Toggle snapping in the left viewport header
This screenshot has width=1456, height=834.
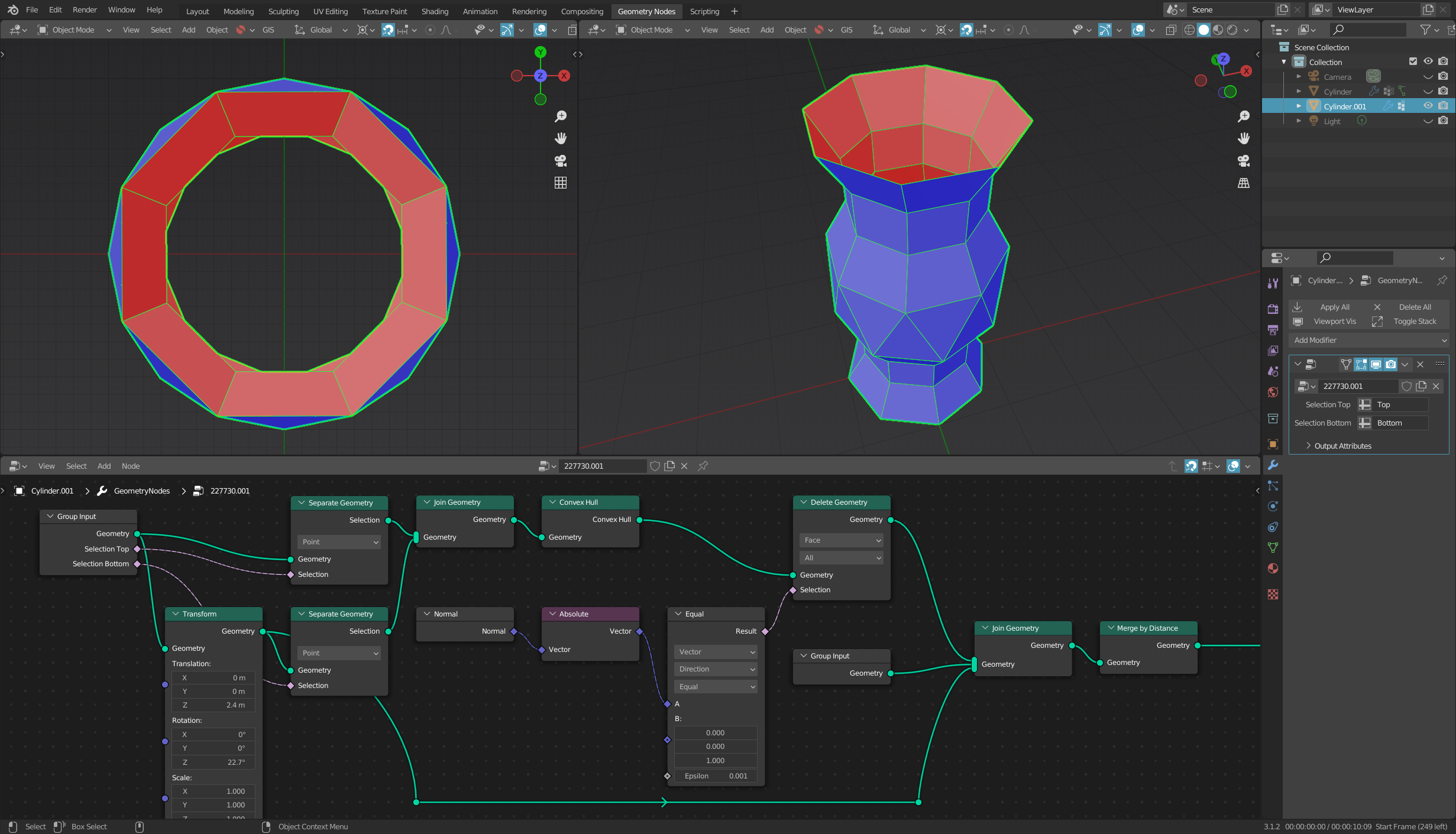tap(388, 30)
